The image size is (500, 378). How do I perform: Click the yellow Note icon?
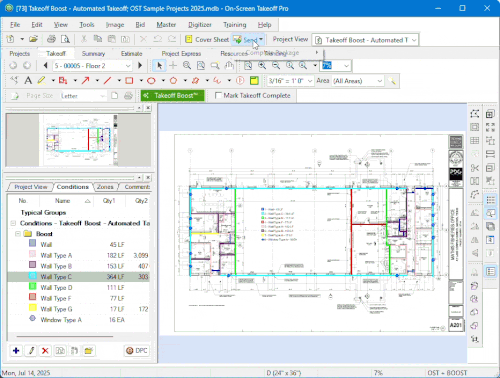coord(254,81)
